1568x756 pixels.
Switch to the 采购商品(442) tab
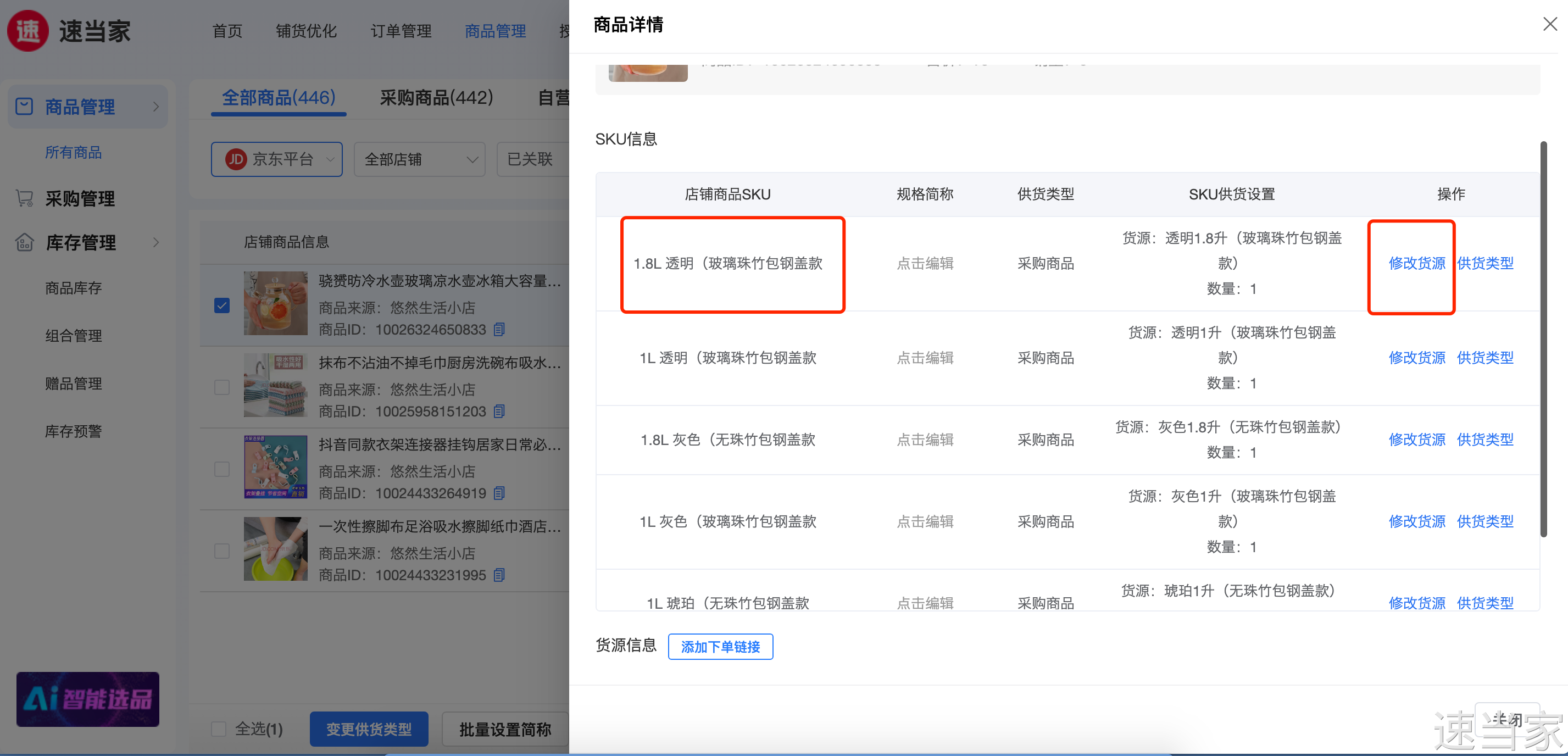(436, 97)
